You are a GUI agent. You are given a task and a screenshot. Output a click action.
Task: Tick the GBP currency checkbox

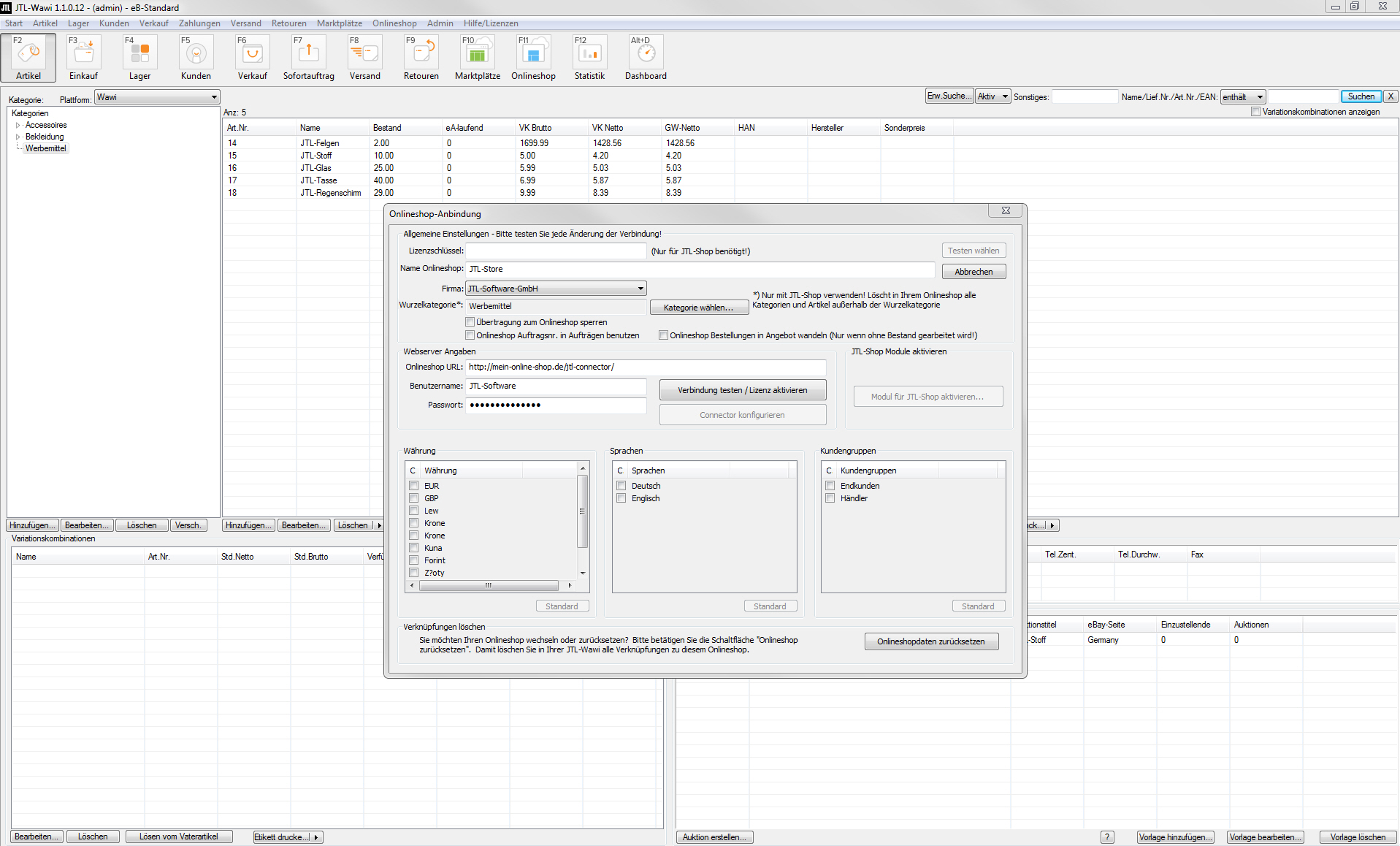tap(414, 498)
